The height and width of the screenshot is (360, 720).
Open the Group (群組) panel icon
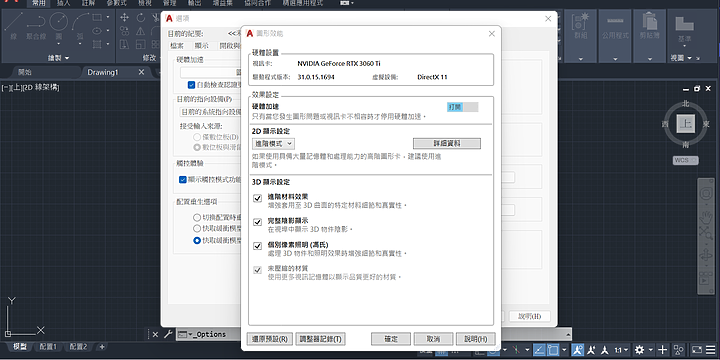580,26
